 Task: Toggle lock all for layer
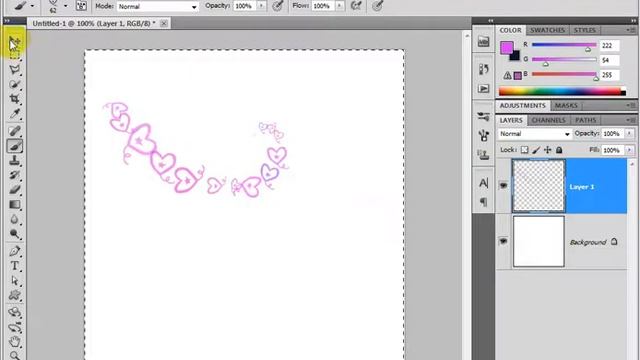(559, 150)
